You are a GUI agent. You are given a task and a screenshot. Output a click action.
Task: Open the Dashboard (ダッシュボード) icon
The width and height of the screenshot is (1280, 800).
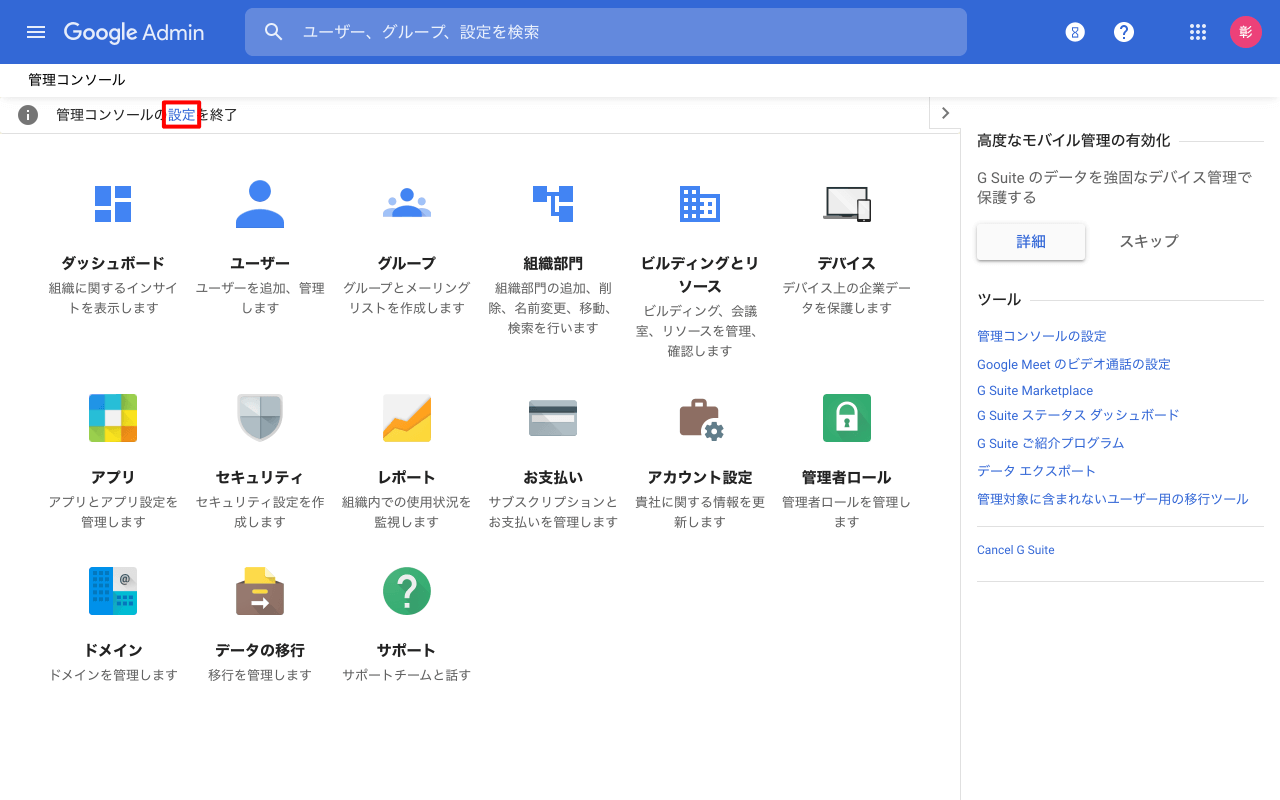click(113, 203)
